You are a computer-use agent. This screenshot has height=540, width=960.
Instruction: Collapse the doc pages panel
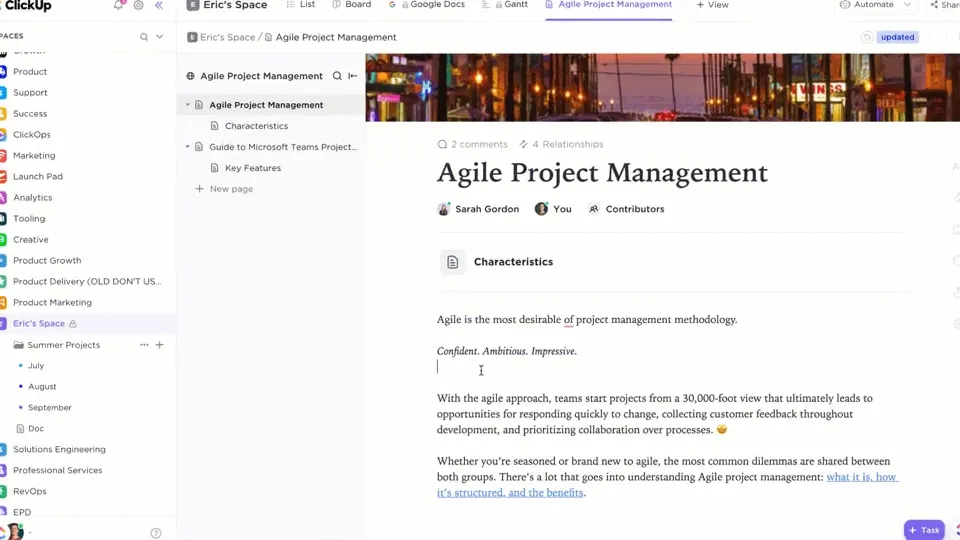[353, 76]
